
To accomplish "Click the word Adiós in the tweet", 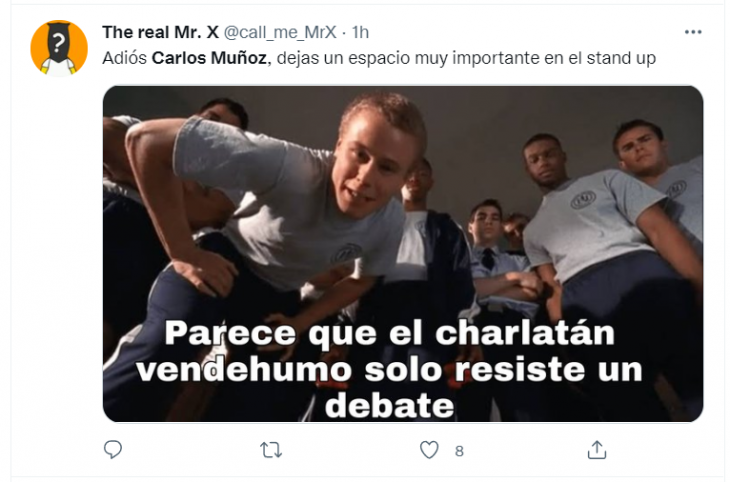I will (x=125, y=58).
